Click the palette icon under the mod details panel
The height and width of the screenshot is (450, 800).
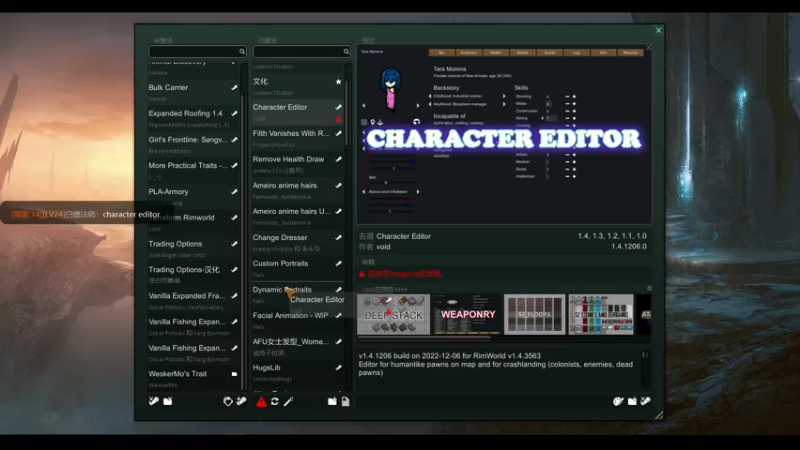[618, 402]
